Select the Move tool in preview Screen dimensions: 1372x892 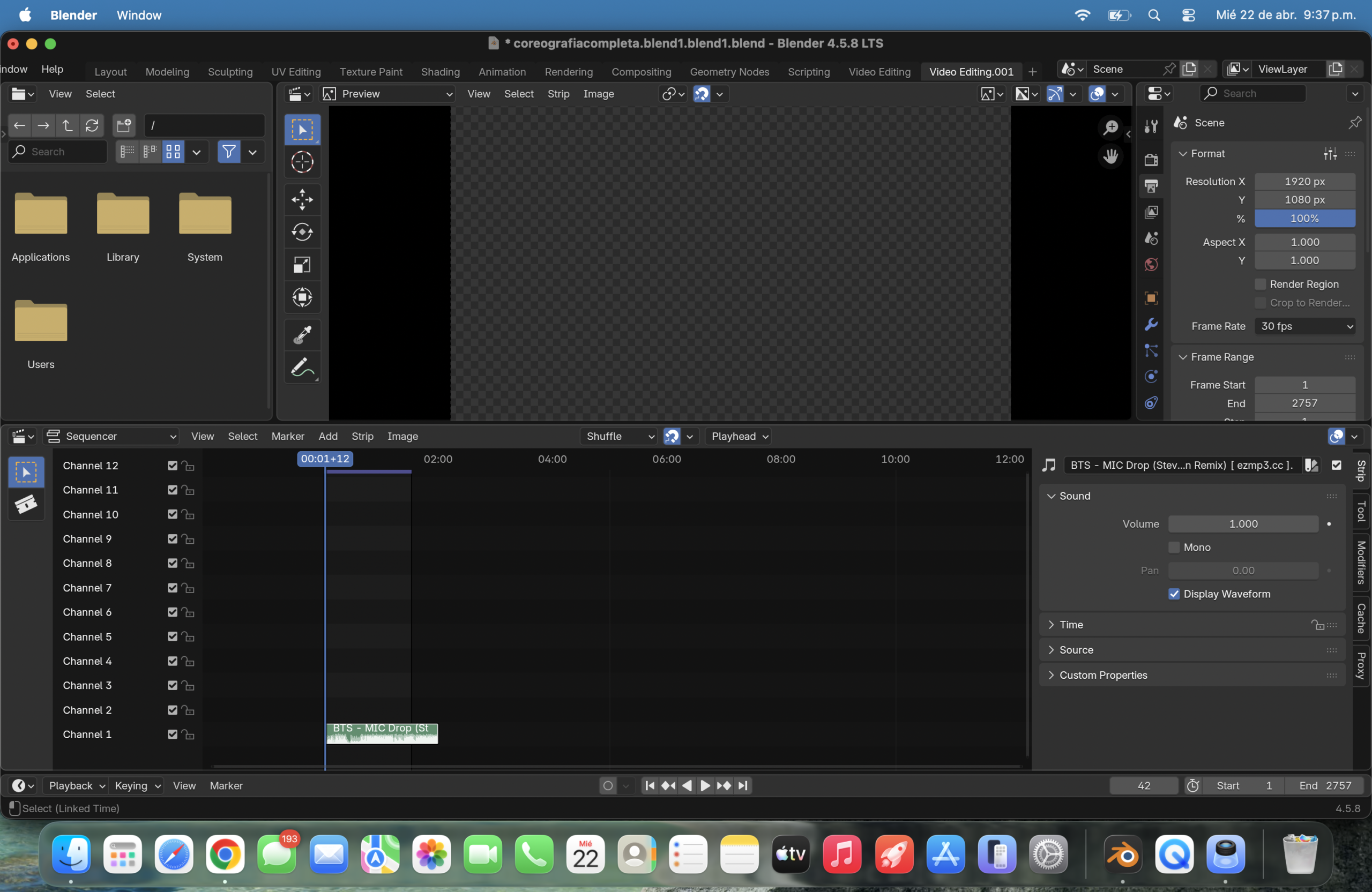302,199
